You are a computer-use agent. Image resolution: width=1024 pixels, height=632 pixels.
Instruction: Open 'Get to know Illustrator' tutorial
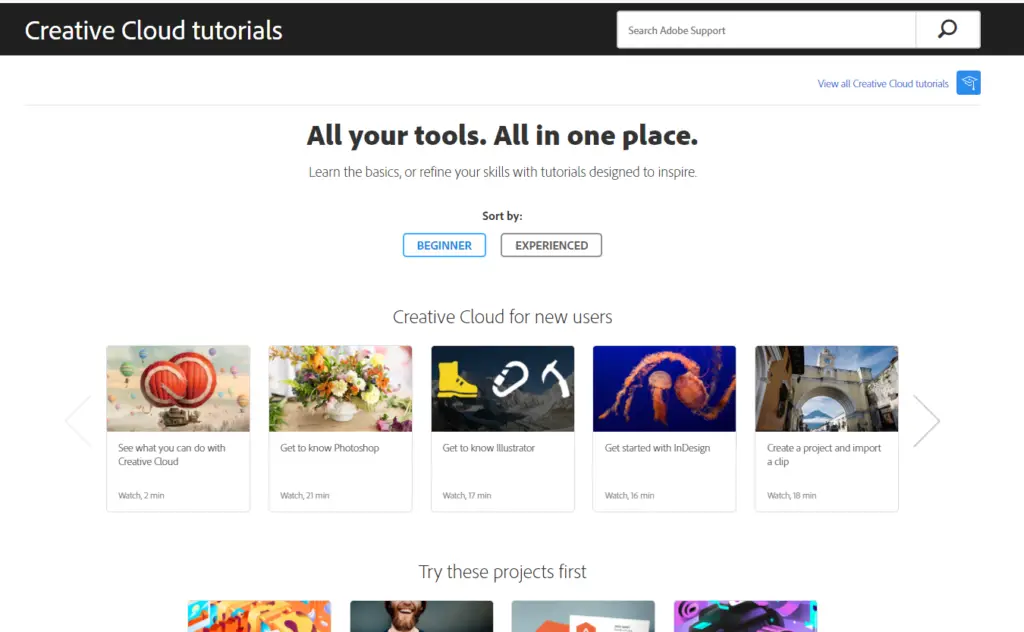click(x=488, y=448)
